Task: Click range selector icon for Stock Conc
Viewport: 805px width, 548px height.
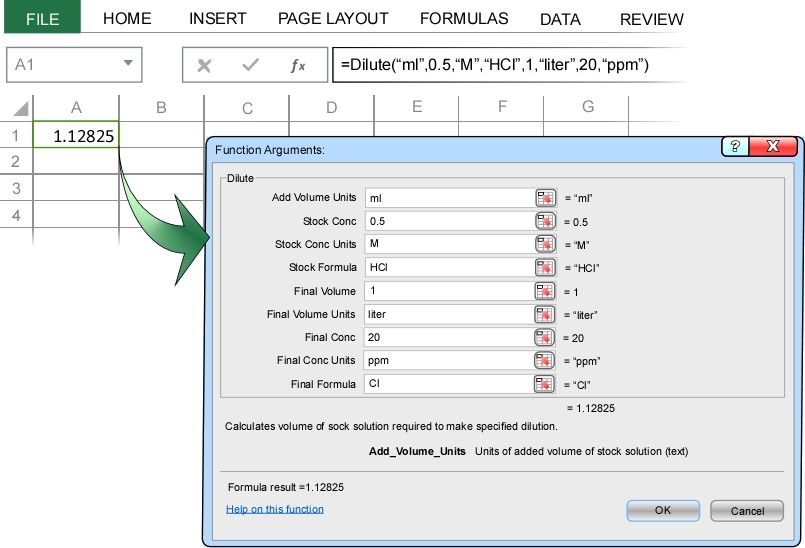Action: coord(545,221)
